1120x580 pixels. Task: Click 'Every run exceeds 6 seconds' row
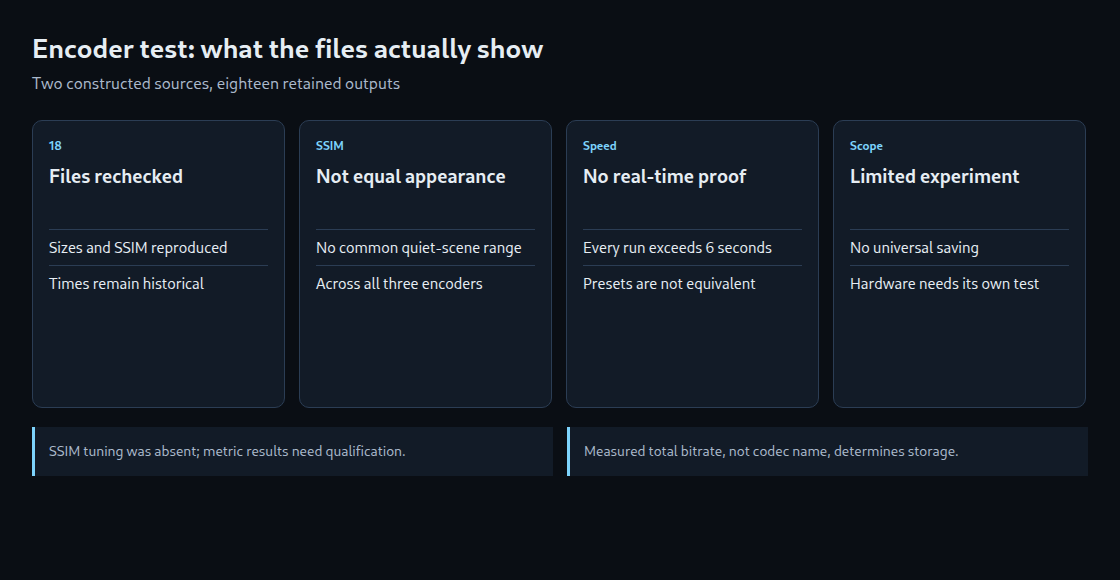(x=692, y=248)
